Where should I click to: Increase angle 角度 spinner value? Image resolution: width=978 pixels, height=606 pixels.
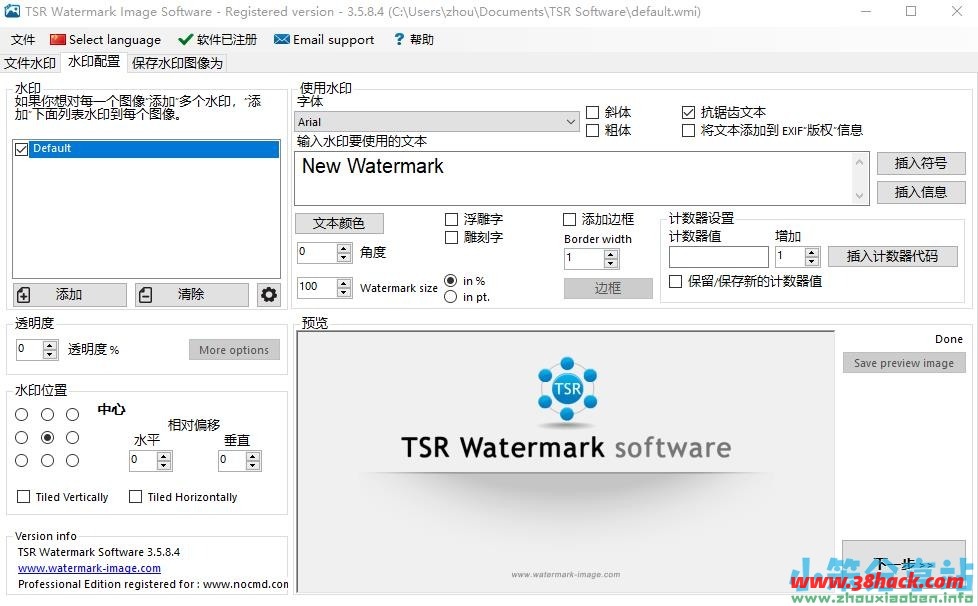pos(344,248)
